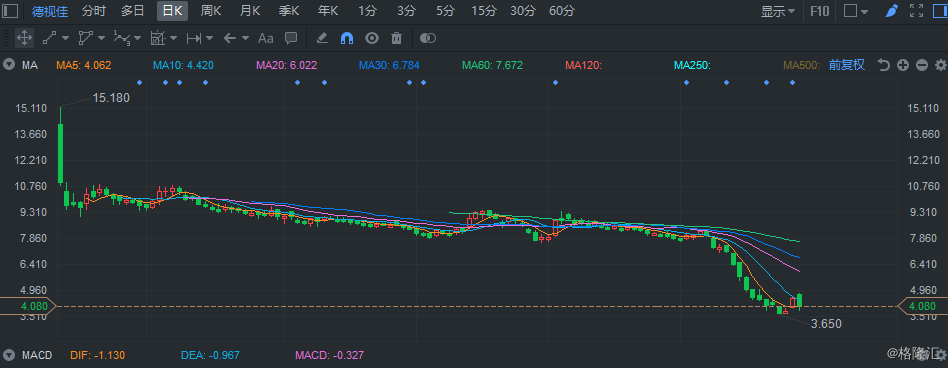Collapse the MACD indicator panel
The height and width of the screenshot is (368, 948).
[9, 355]
